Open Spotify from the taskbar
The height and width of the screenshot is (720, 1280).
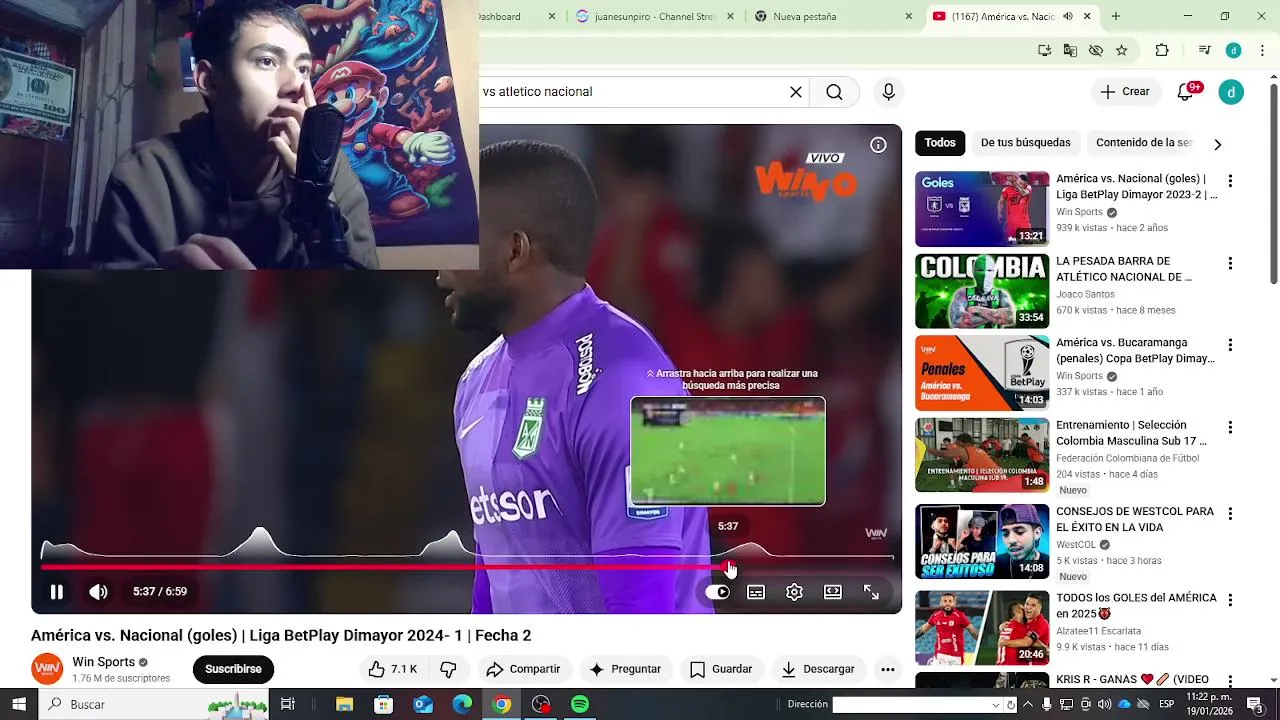[x=580, y=704]
